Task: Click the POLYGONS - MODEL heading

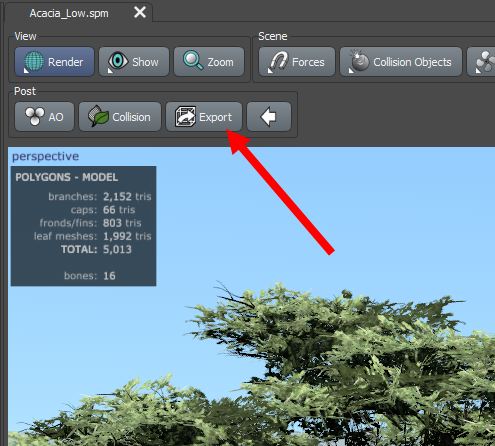Action: [67, 177]
